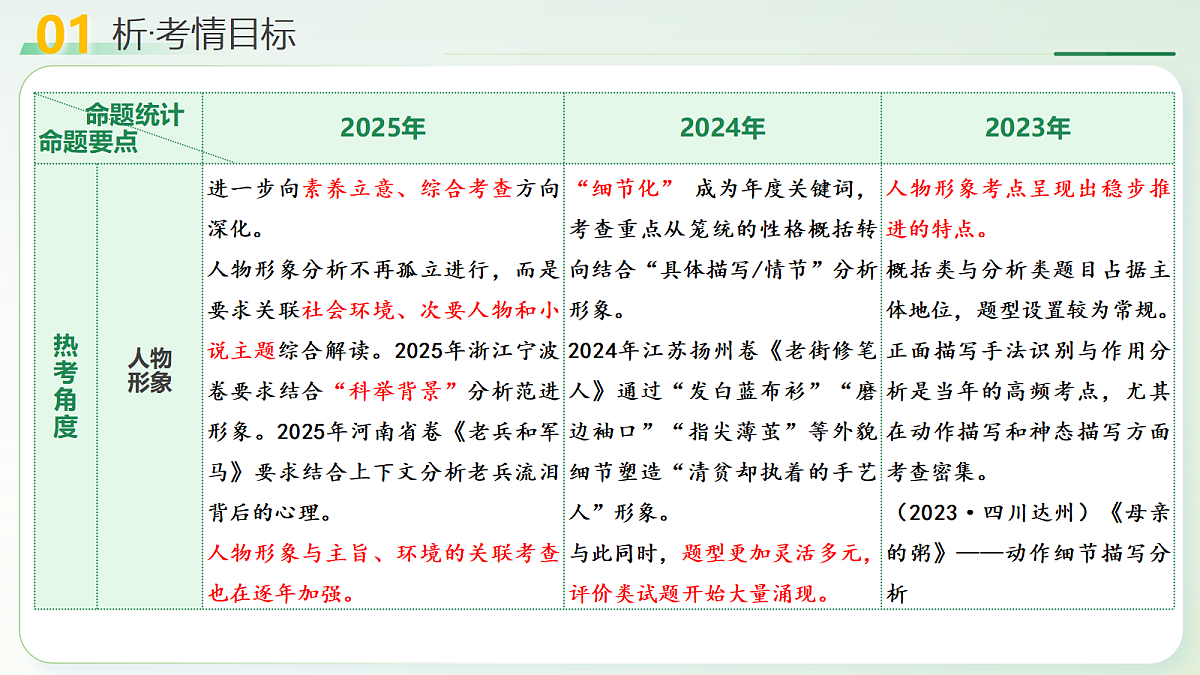Viewport: 1200px width, 675px height.
Task: Click the line "概括类与分析类题目占据主"
Action: coord(1028,270)
